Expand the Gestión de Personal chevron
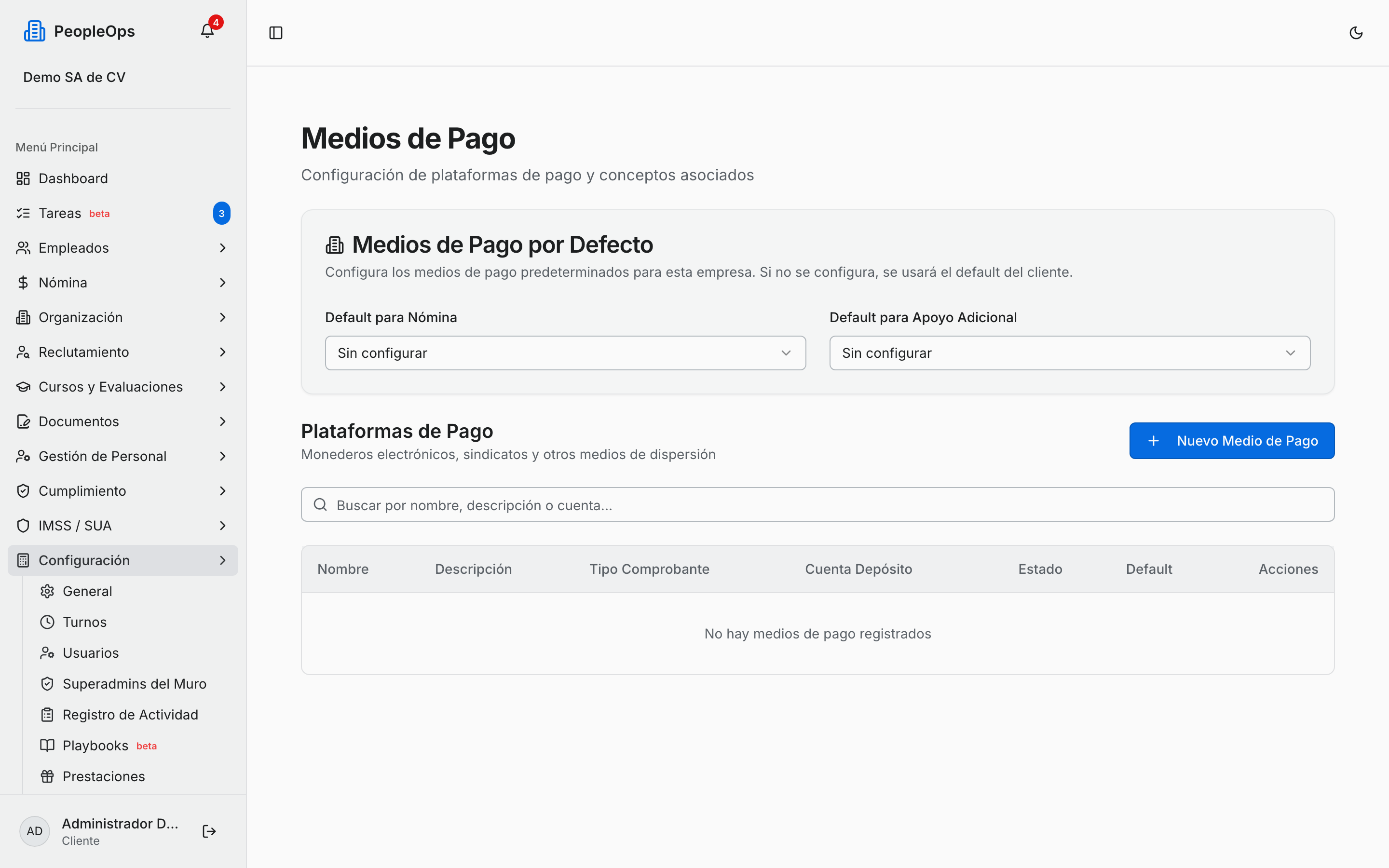 pos(223,456)
